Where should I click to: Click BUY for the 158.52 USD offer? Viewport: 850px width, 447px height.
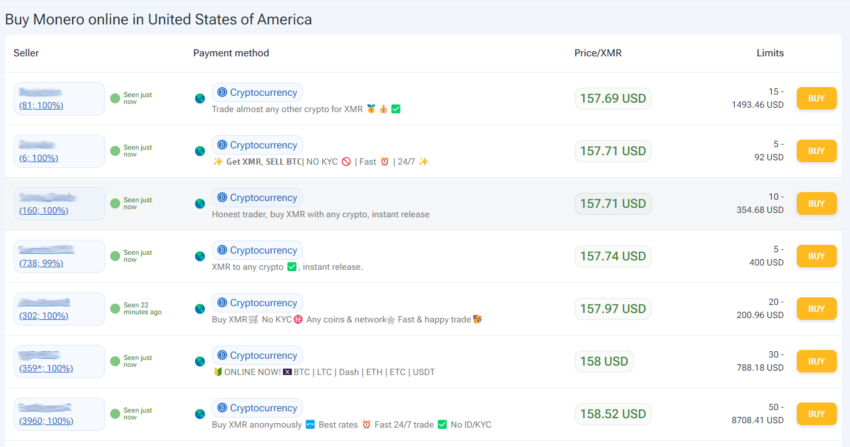pyautogui.click(x=816, y=414)
